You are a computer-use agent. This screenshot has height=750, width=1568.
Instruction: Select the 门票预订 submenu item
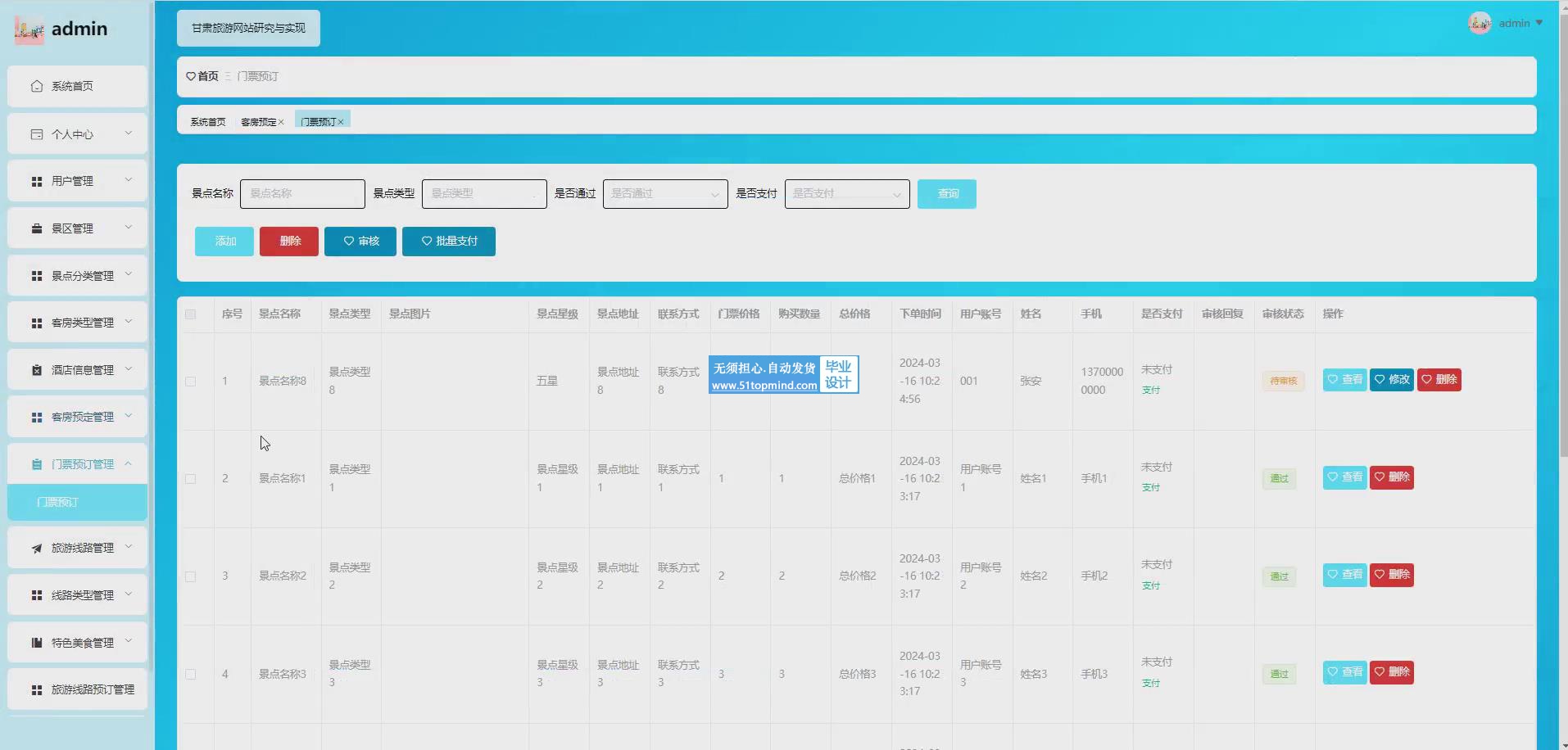(x=77, y=502)
